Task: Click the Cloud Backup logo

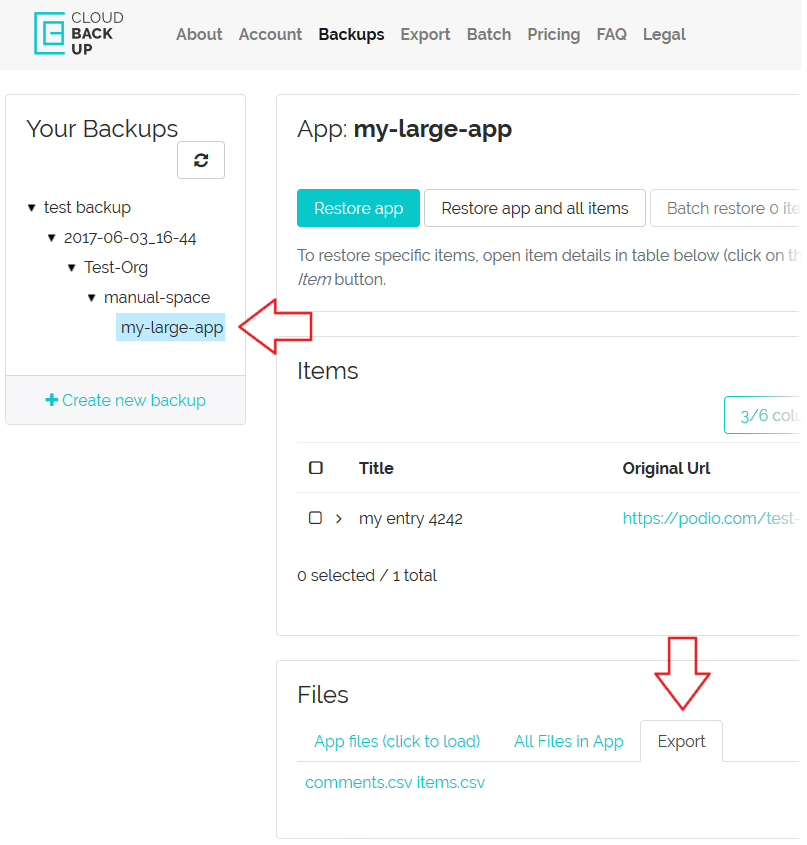Action: (79, 34)
